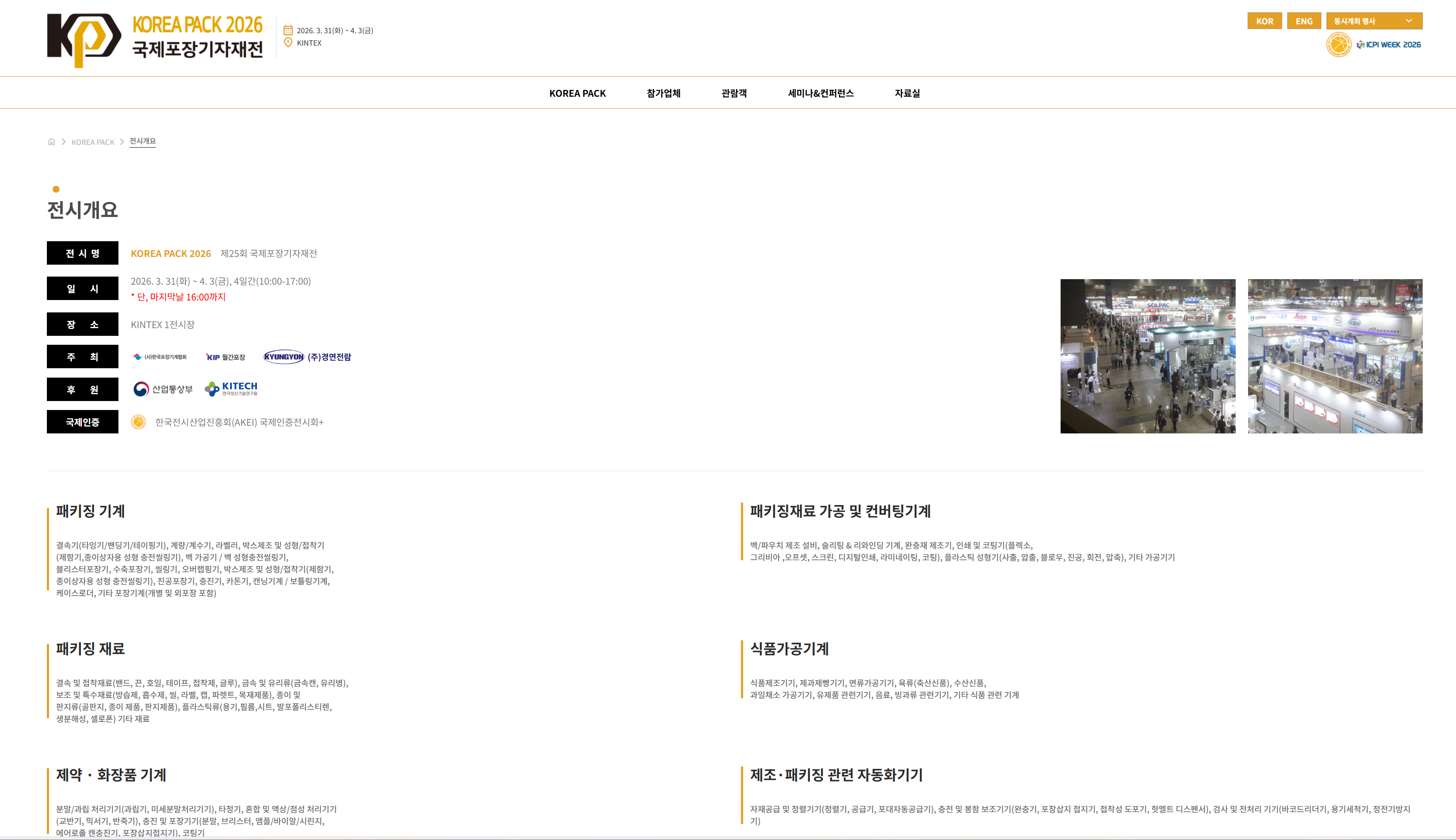Viewport: 1456px width, 840px height.
Task: Click the KITECH sponsor logo
Action: [x=231, y=389]
